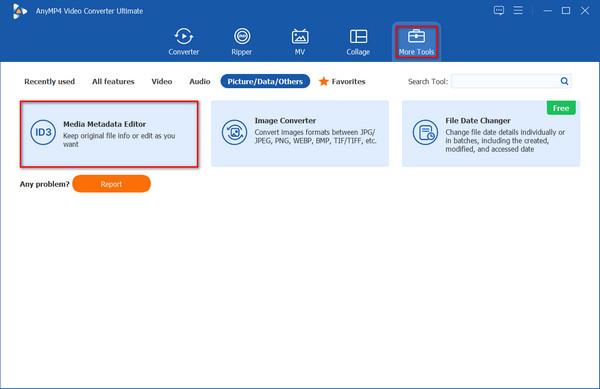Screen dimensions: 600x389
Task: Click the orange Report button
Action: [x=111, y=184]
